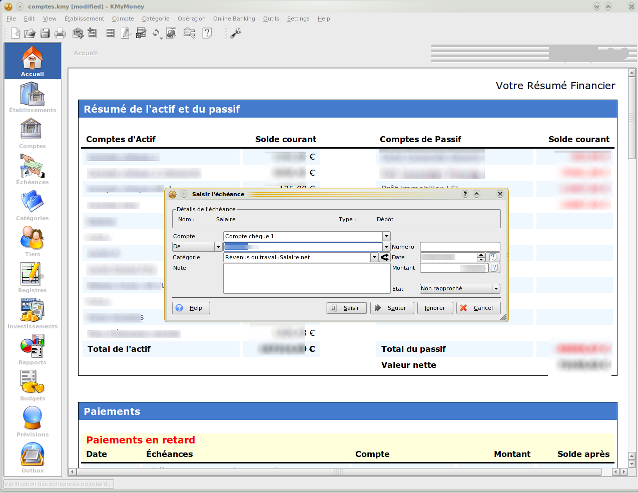
Task: Open the Outbox sidebar view
Action: [x=33, y=458]
